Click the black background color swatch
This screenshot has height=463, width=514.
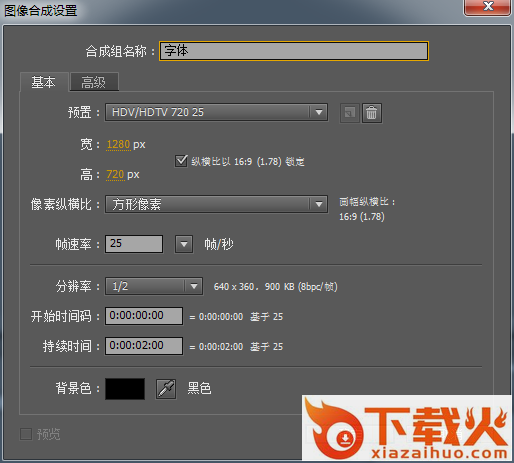(125, 389)
